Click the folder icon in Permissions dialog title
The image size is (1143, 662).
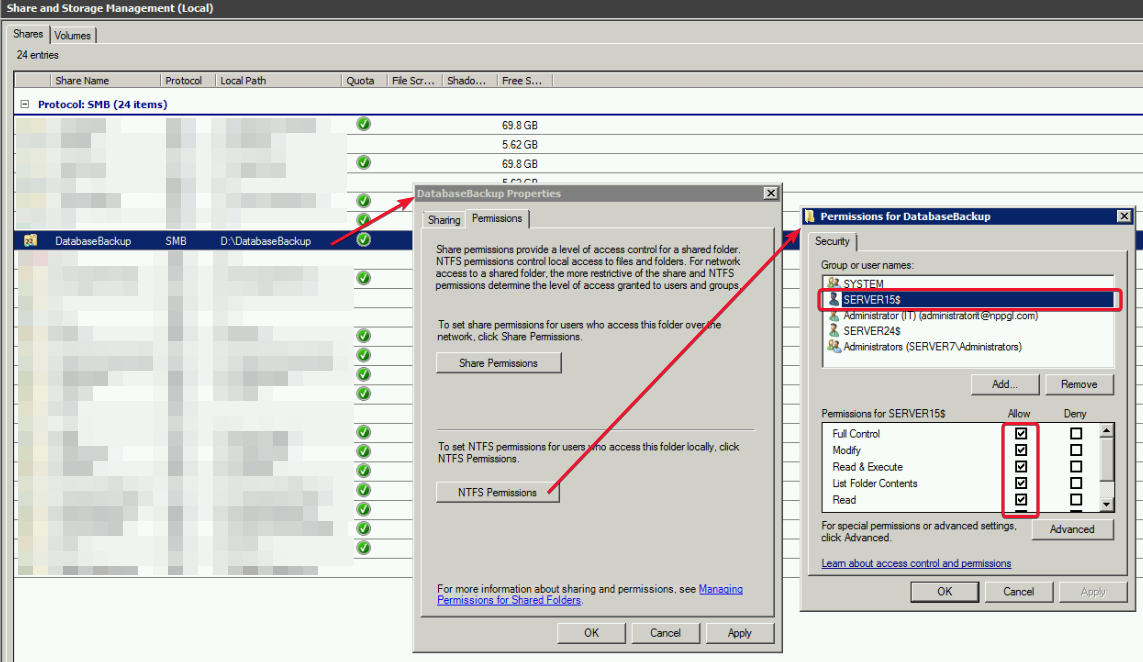pos(809,216)
